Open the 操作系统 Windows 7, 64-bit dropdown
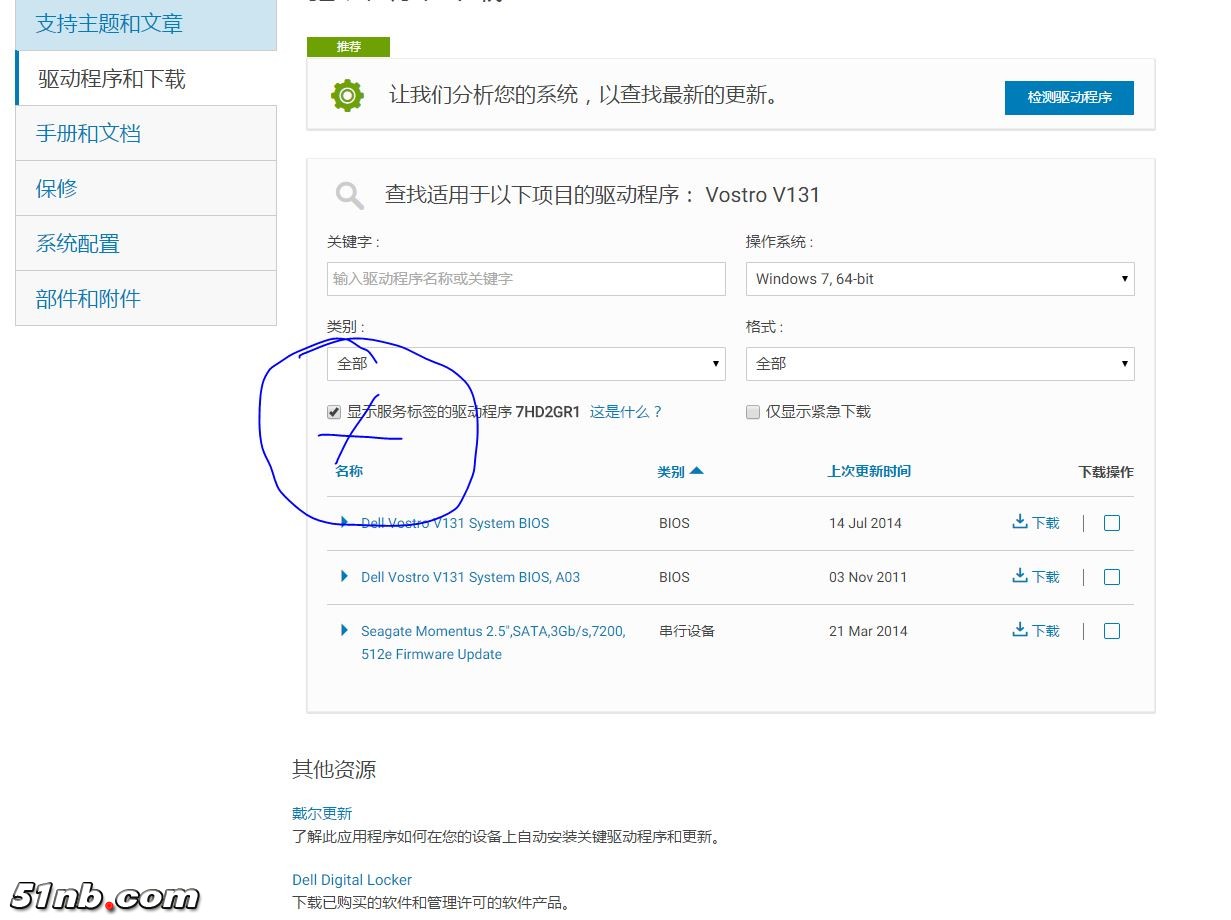The width and height of the screenshot is (1231, 920). (x=939, y=279)
